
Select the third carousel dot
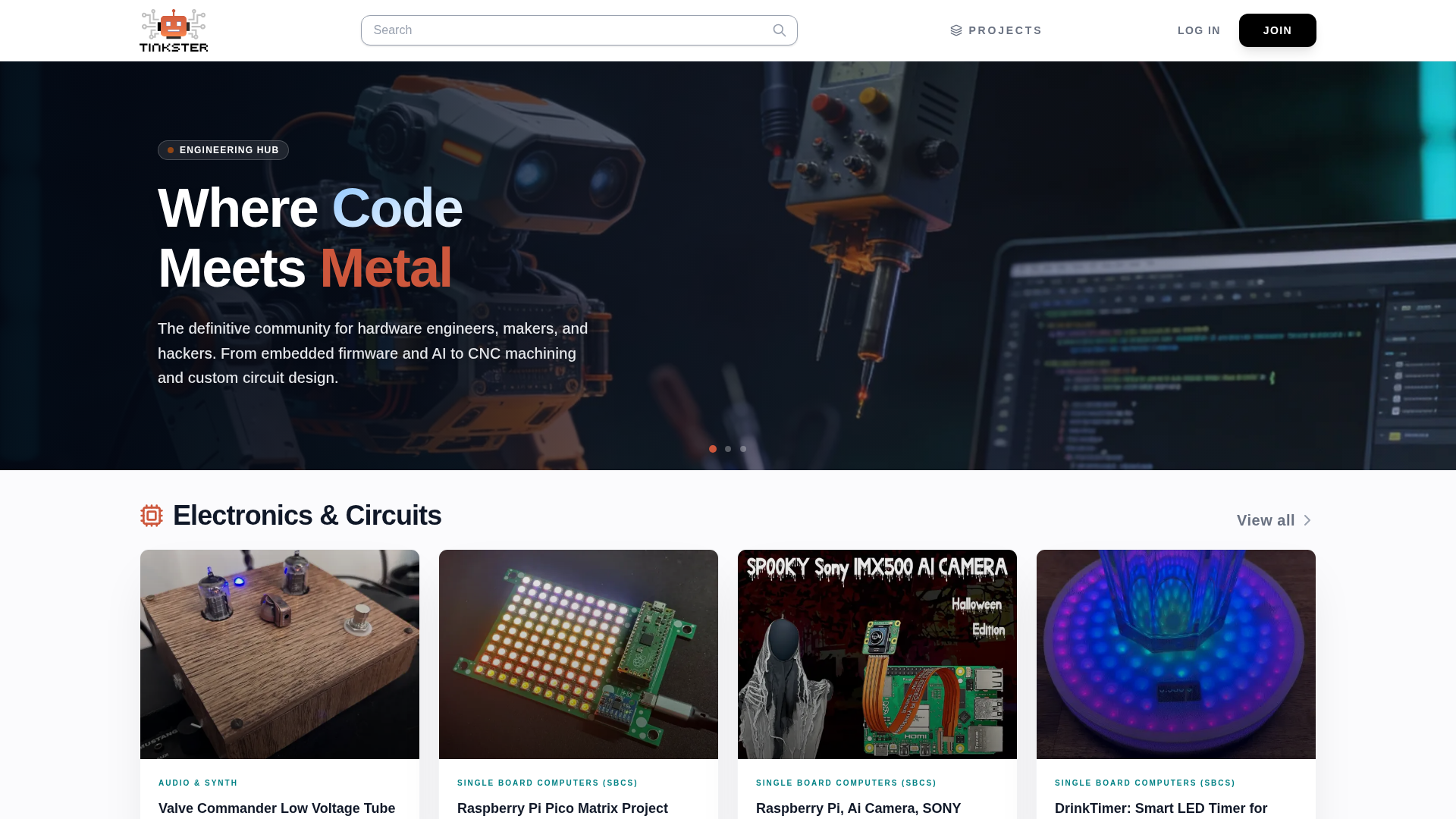pyautogui.click(x=743, y=449)
